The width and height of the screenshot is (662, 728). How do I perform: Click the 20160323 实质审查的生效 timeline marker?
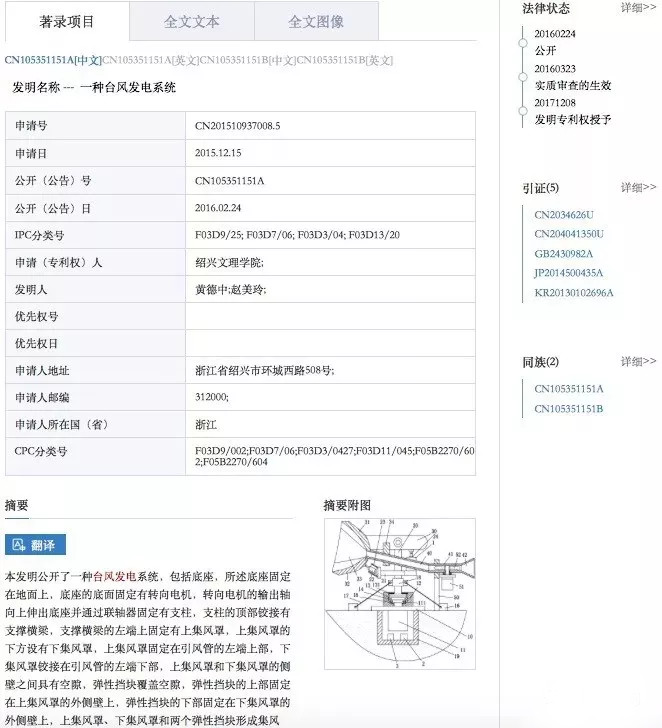click(523, 77)
